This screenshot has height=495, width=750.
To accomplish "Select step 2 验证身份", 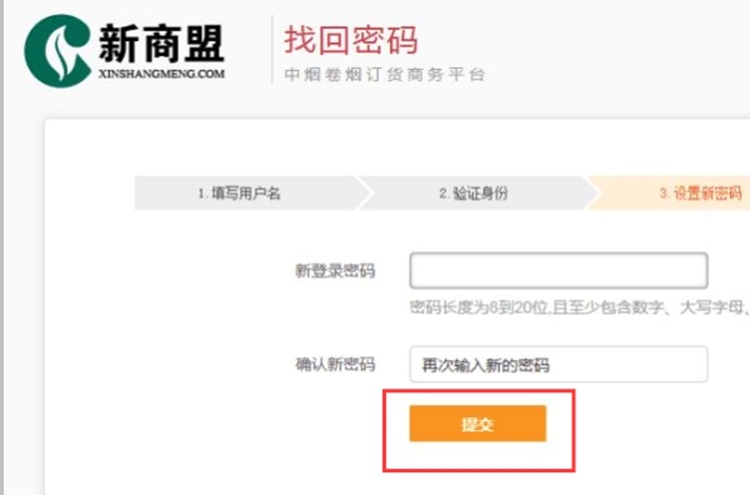I will [474, 193].
